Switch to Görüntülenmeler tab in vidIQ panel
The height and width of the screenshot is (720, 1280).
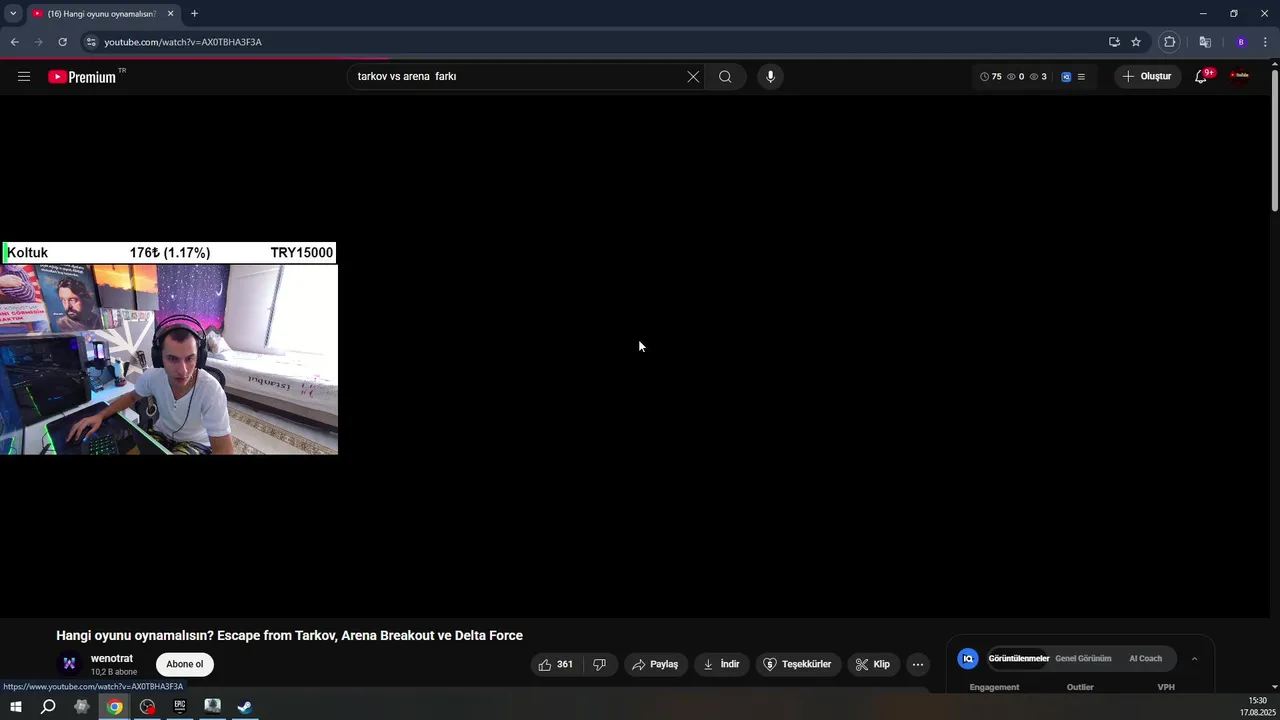(1019, 659)
